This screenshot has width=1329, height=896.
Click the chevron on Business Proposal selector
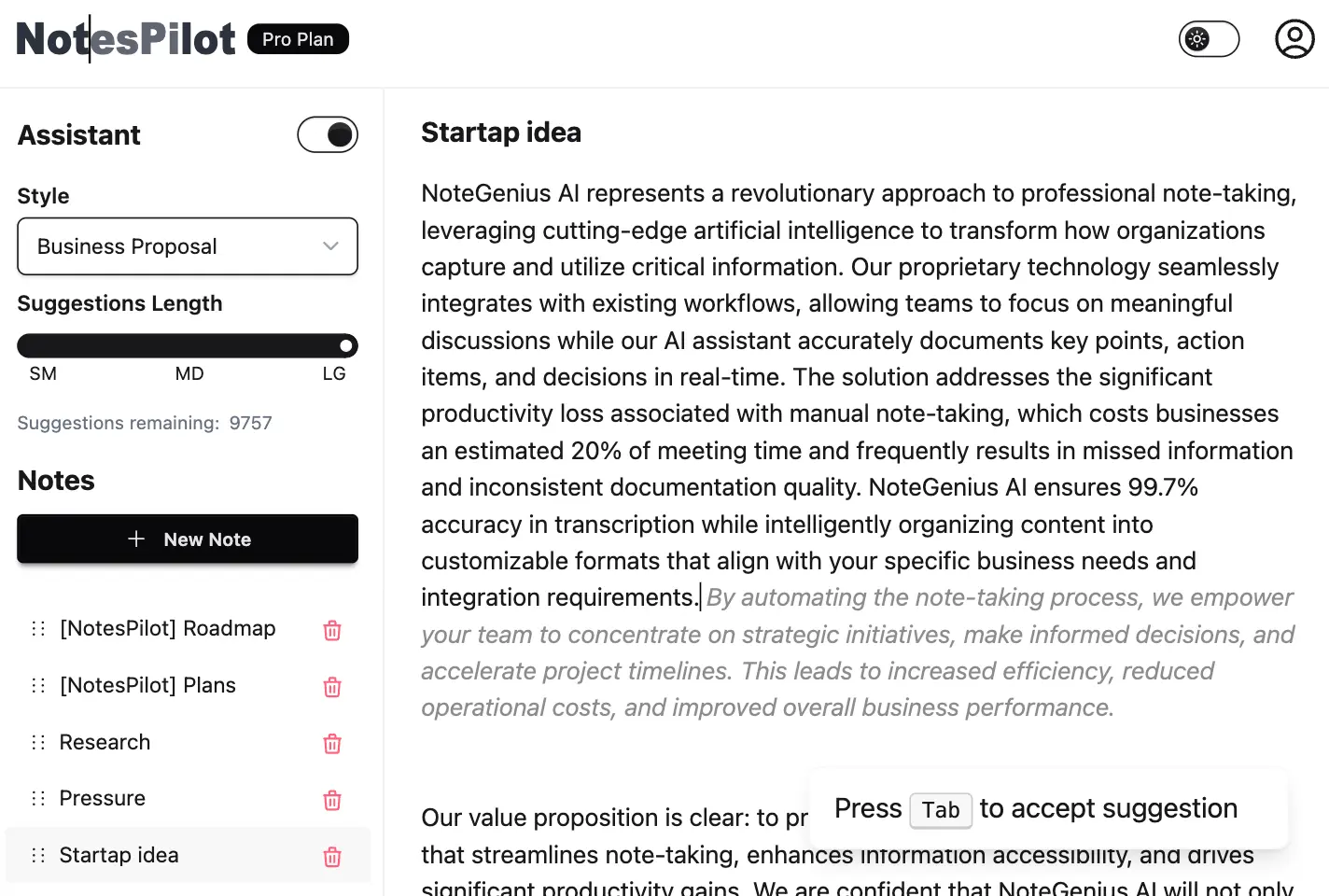(329, 245)
